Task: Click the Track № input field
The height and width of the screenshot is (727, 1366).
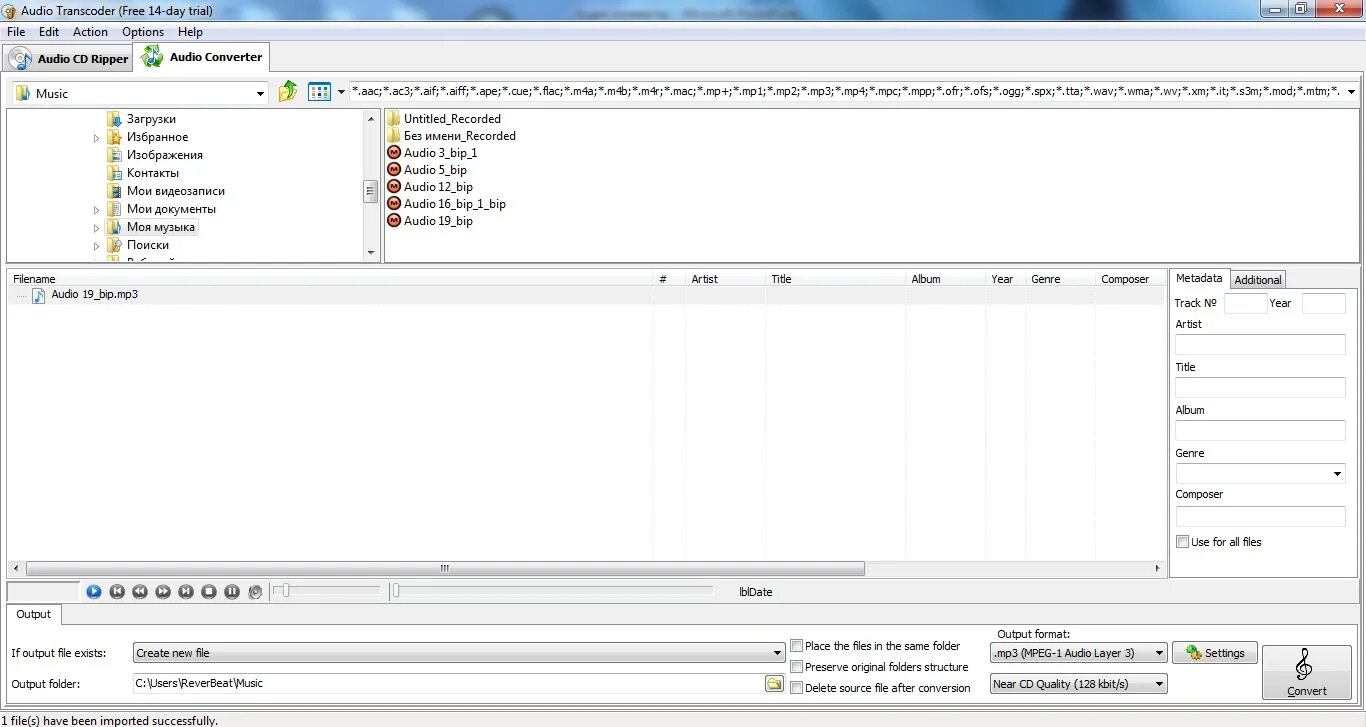Action: point(1245,304)
